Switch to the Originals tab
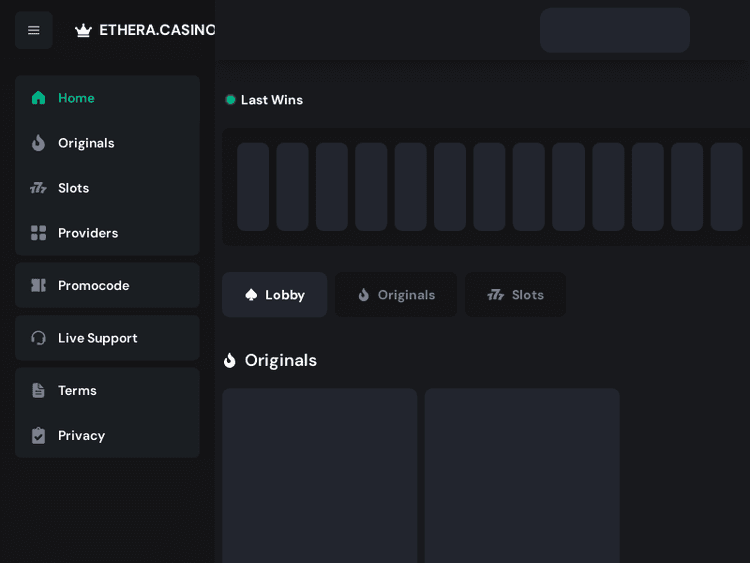This screenshot has height=563, width=750. (x=396, y=295)
